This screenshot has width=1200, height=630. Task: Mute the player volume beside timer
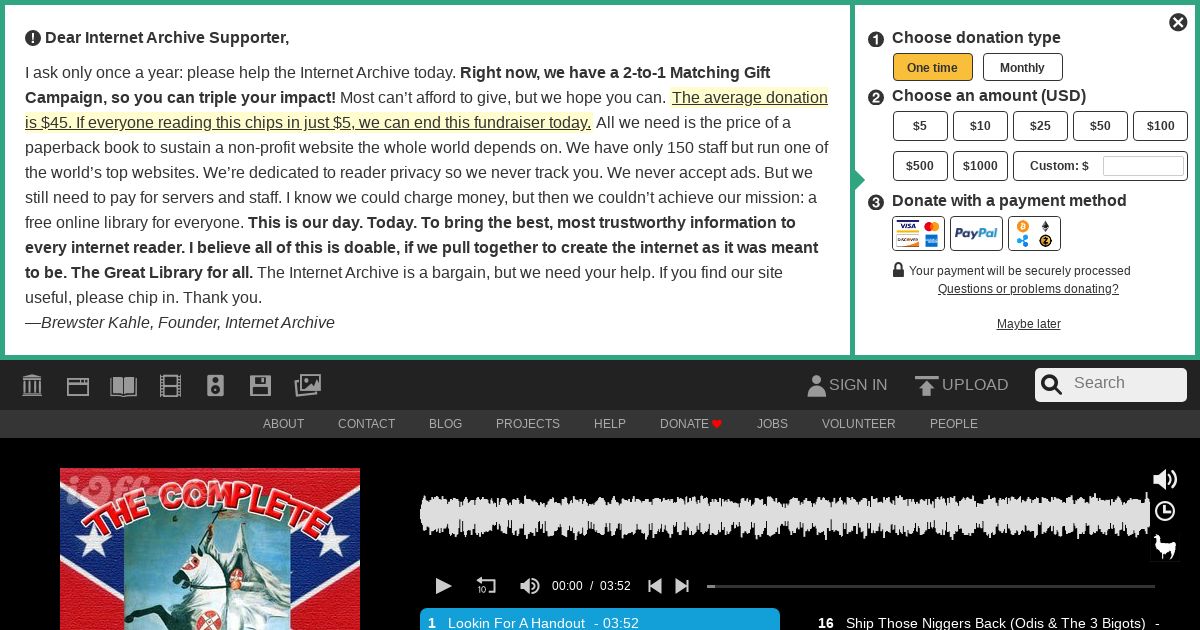pyautogui.click(x=530, y=586)
